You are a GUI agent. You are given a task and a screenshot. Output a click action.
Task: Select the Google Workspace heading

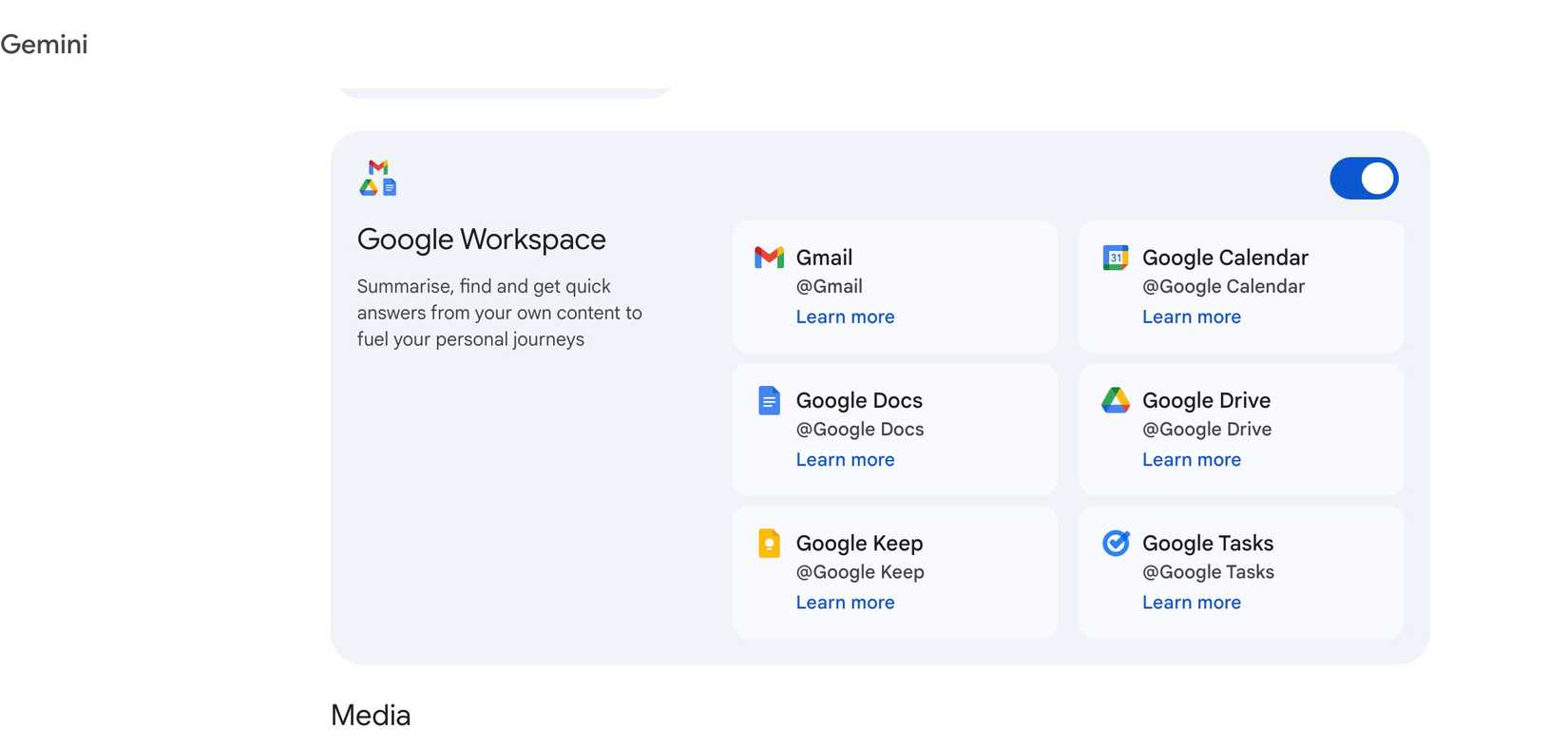coord(481,240)
